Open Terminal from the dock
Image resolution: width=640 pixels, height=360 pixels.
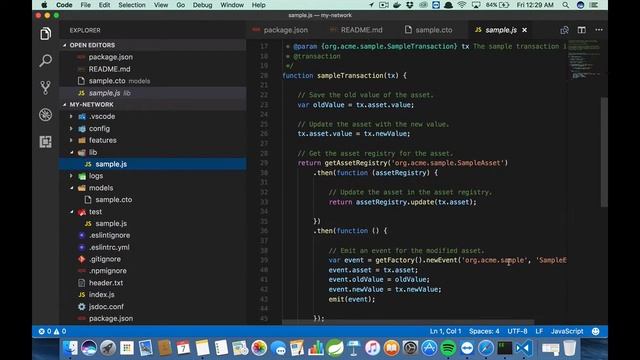pos(504,348)
